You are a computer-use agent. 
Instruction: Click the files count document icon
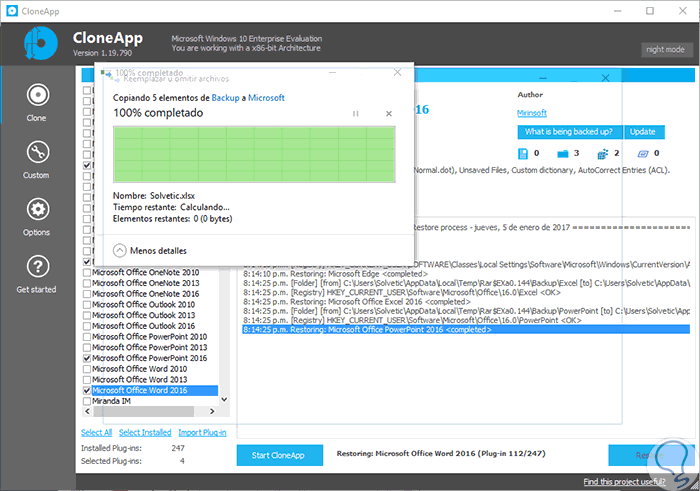(522, 154)
